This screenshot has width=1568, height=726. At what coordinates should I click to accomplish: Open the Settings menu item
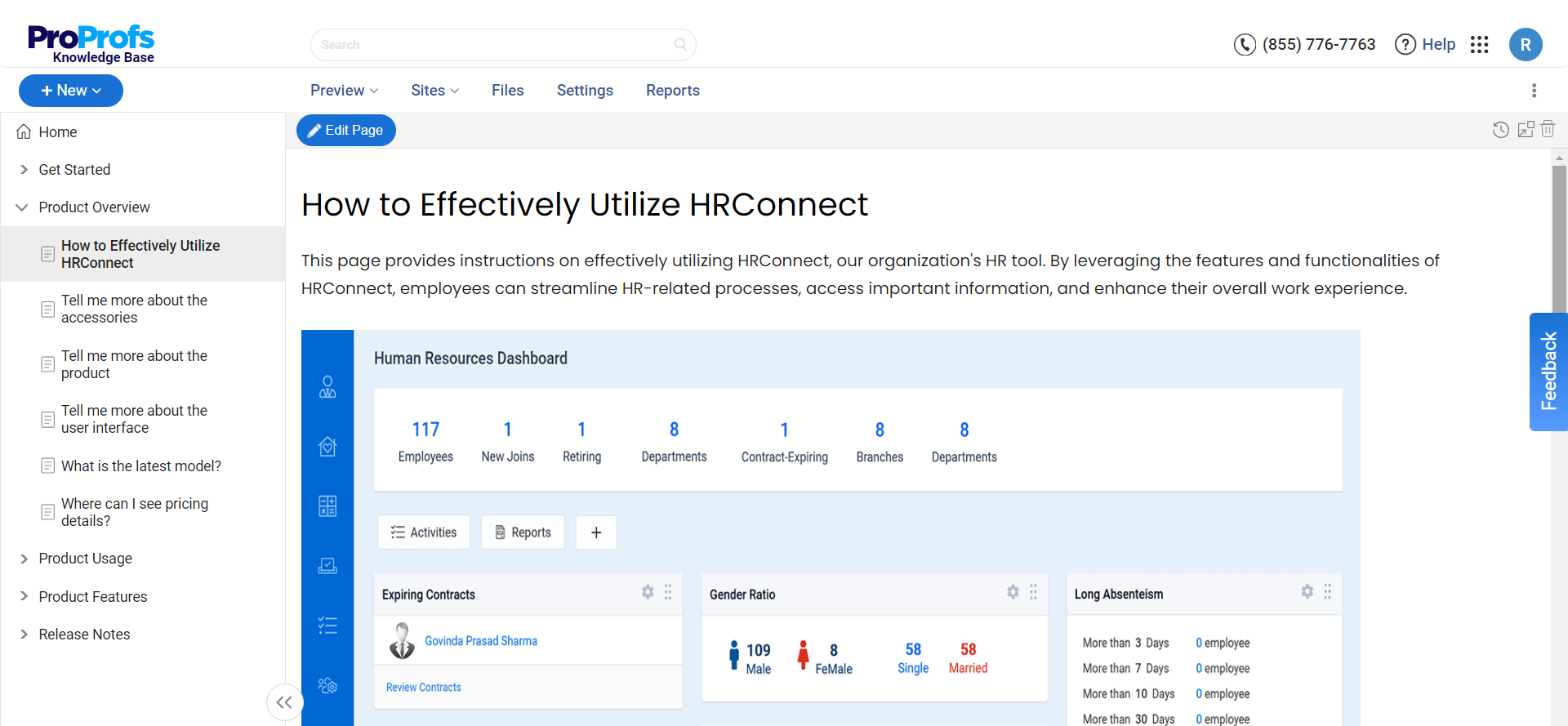click(585, 91)
